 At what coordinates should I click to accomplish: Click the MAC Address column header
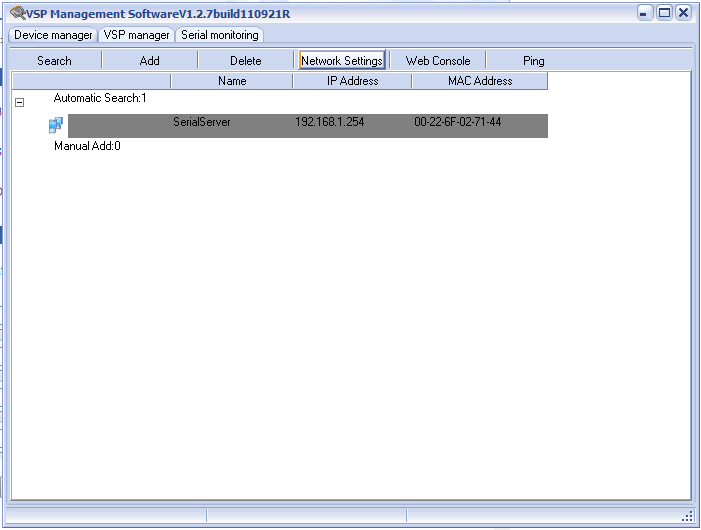click(x=480, y=81)
